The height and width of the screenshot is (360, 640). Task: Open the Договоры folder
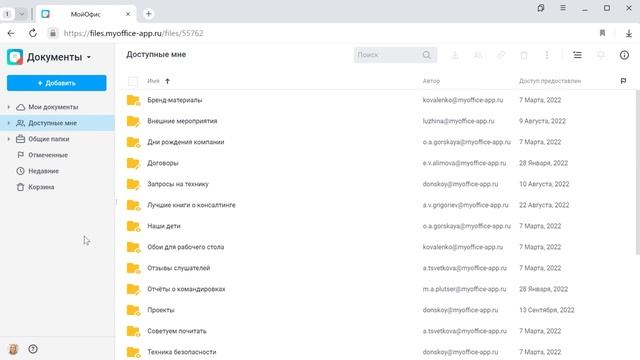(163, 163)
